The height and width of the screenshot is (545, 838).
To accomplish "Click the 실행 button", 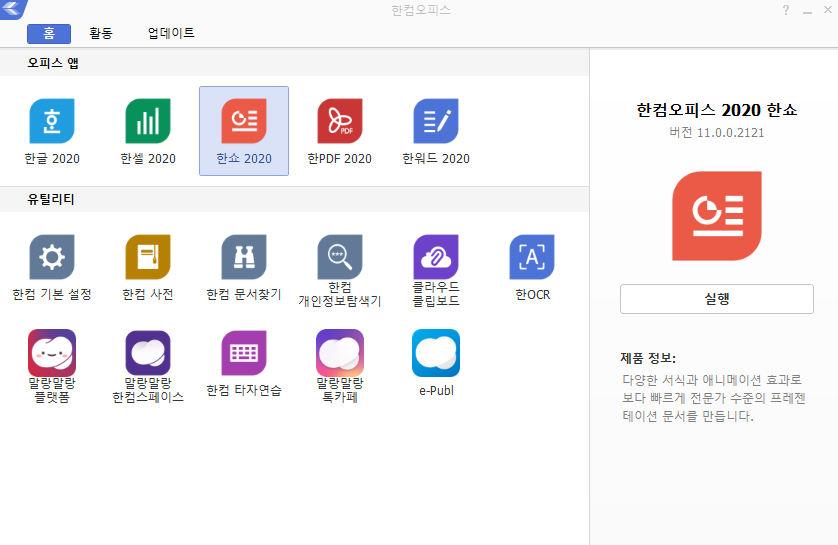I will pos(717,299).
